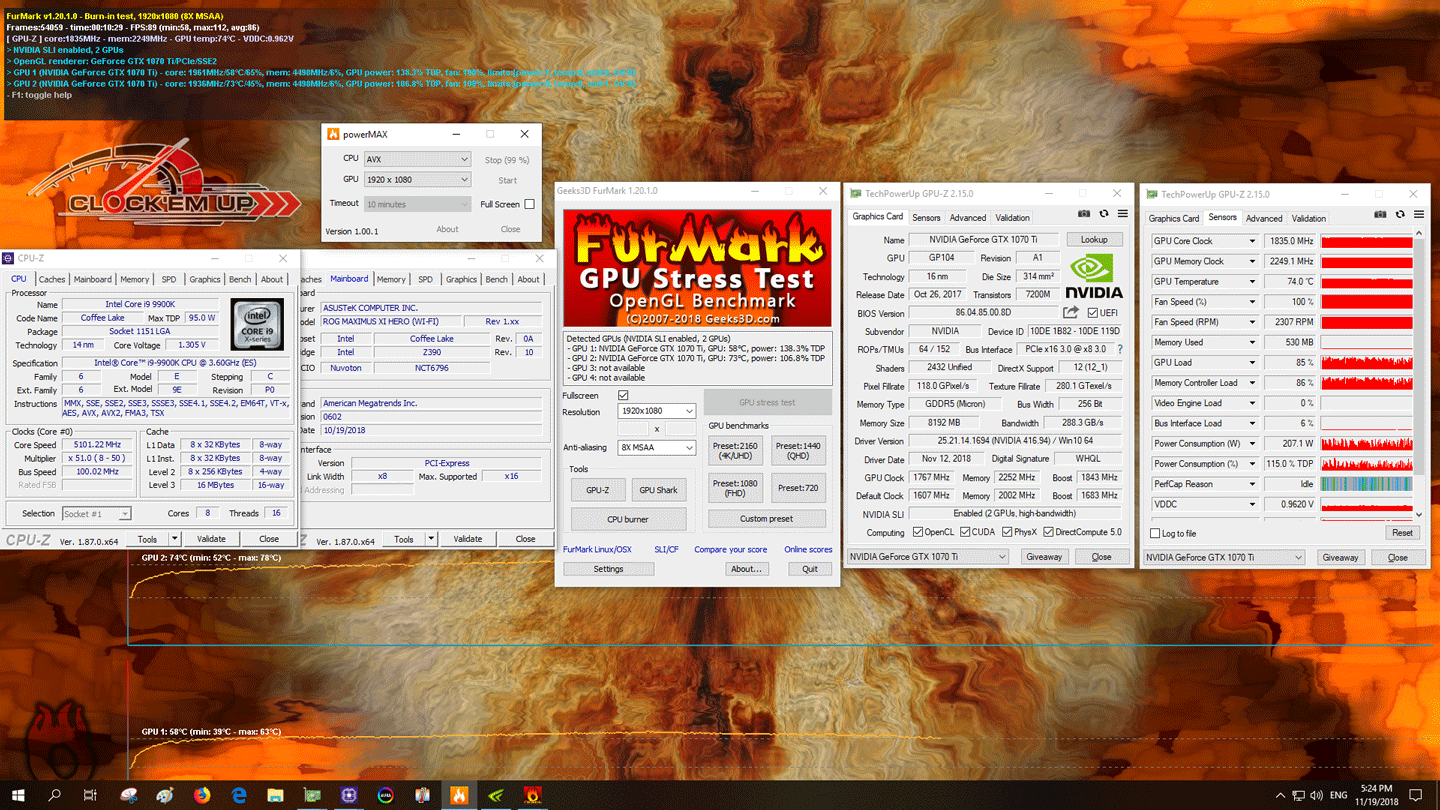Open Firefox from the taskbar

click(x=202, y=795)
